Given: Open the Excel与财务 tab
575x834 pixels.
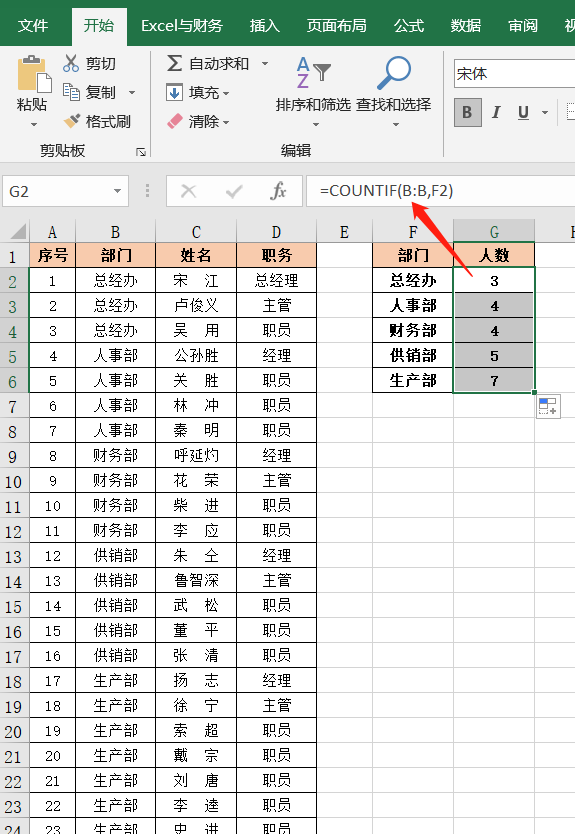Looking at the screenshot, I should coord(182,26).
